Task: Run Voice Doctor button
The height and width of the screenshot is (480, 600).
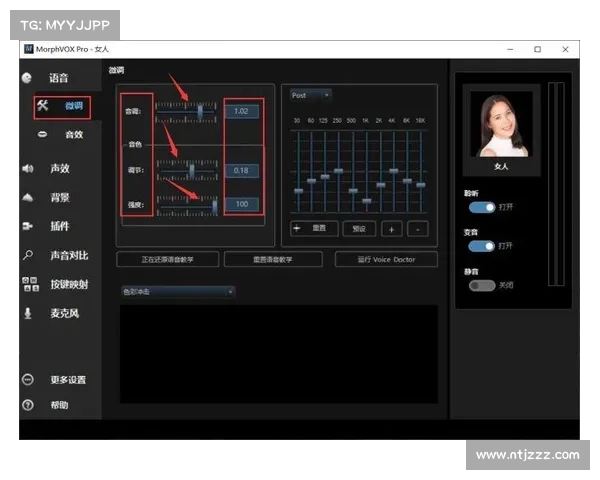Action: pyautogui.click(x=386, y=260)
